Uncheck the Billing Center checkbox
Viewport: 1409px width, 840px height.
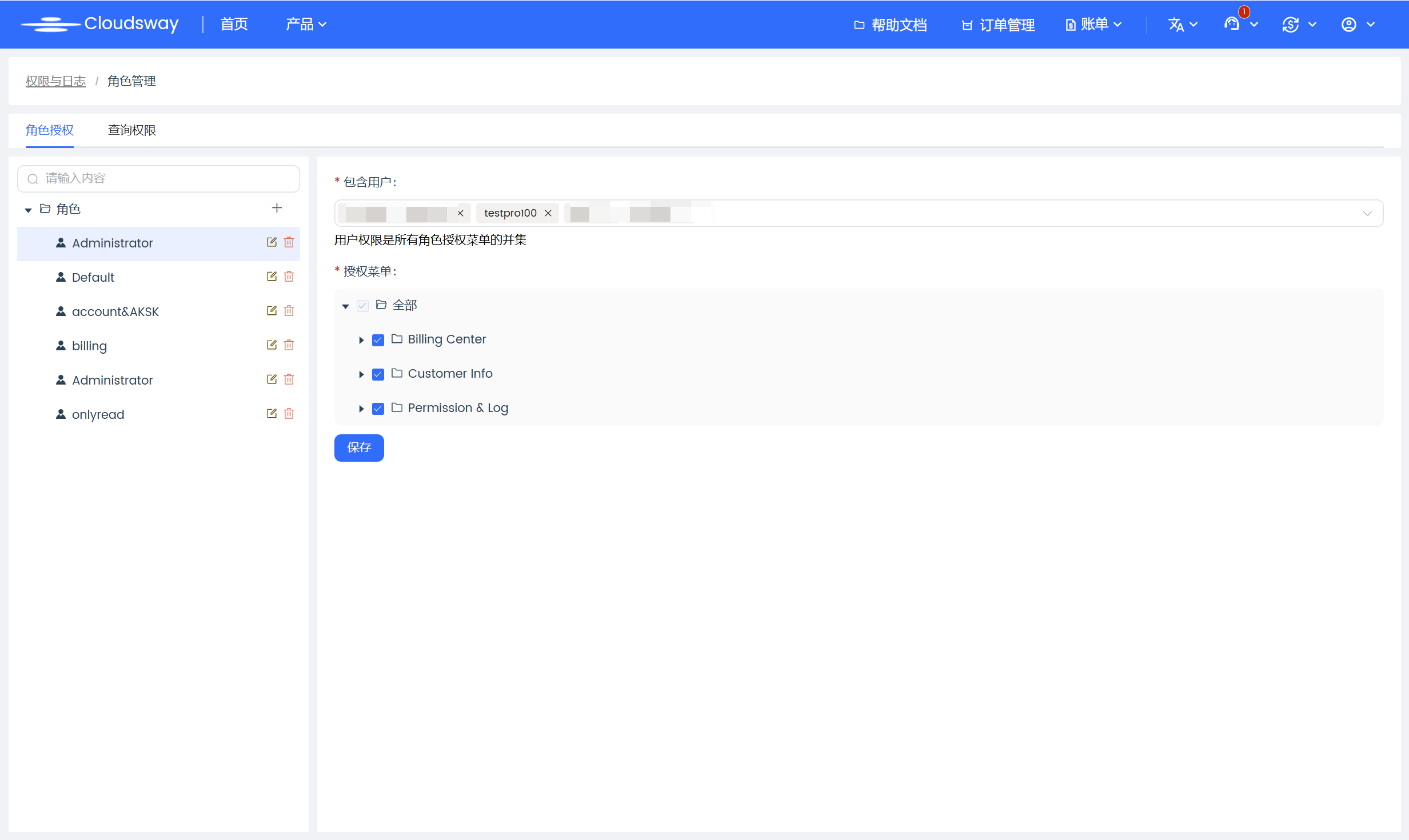click(x=378, y=340)
